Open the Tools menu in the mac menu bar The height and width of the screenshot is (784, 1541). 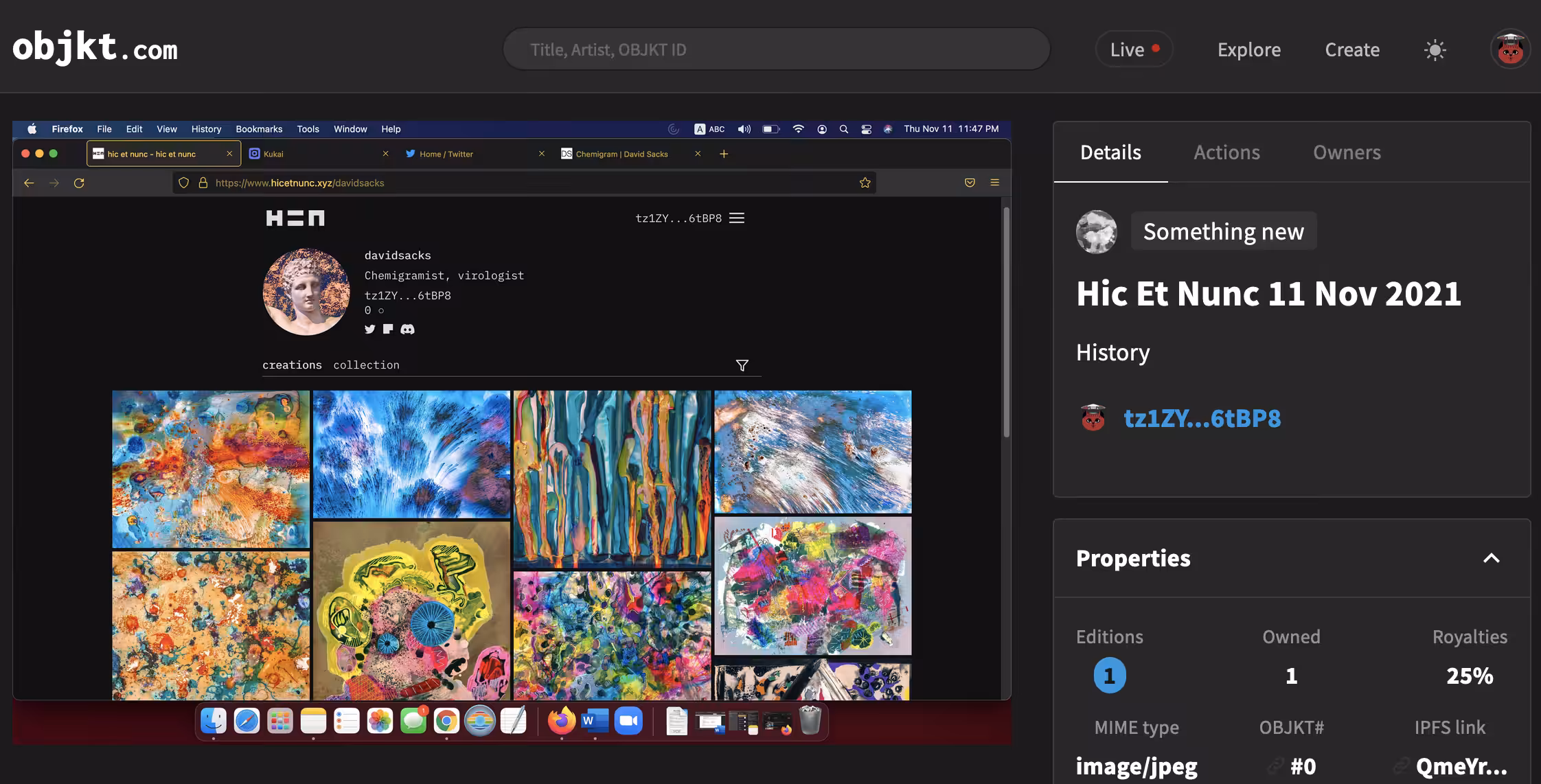click(x=308, y=129)
